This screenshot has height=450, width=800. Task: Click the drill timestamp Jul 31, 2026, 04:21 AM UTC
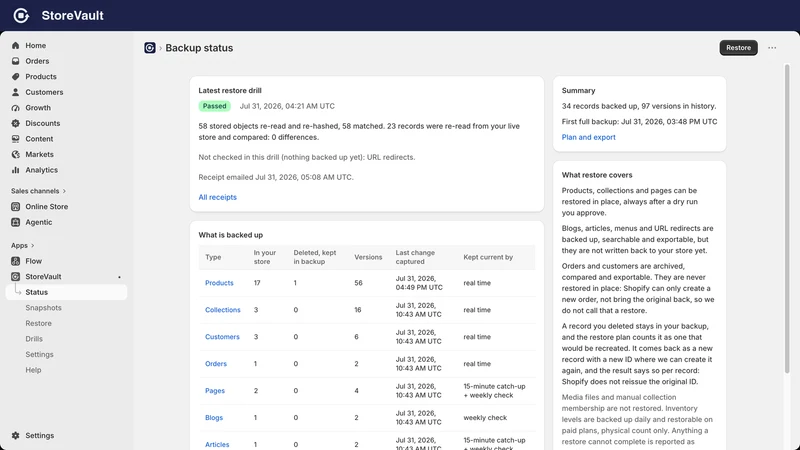click(287, 106)
